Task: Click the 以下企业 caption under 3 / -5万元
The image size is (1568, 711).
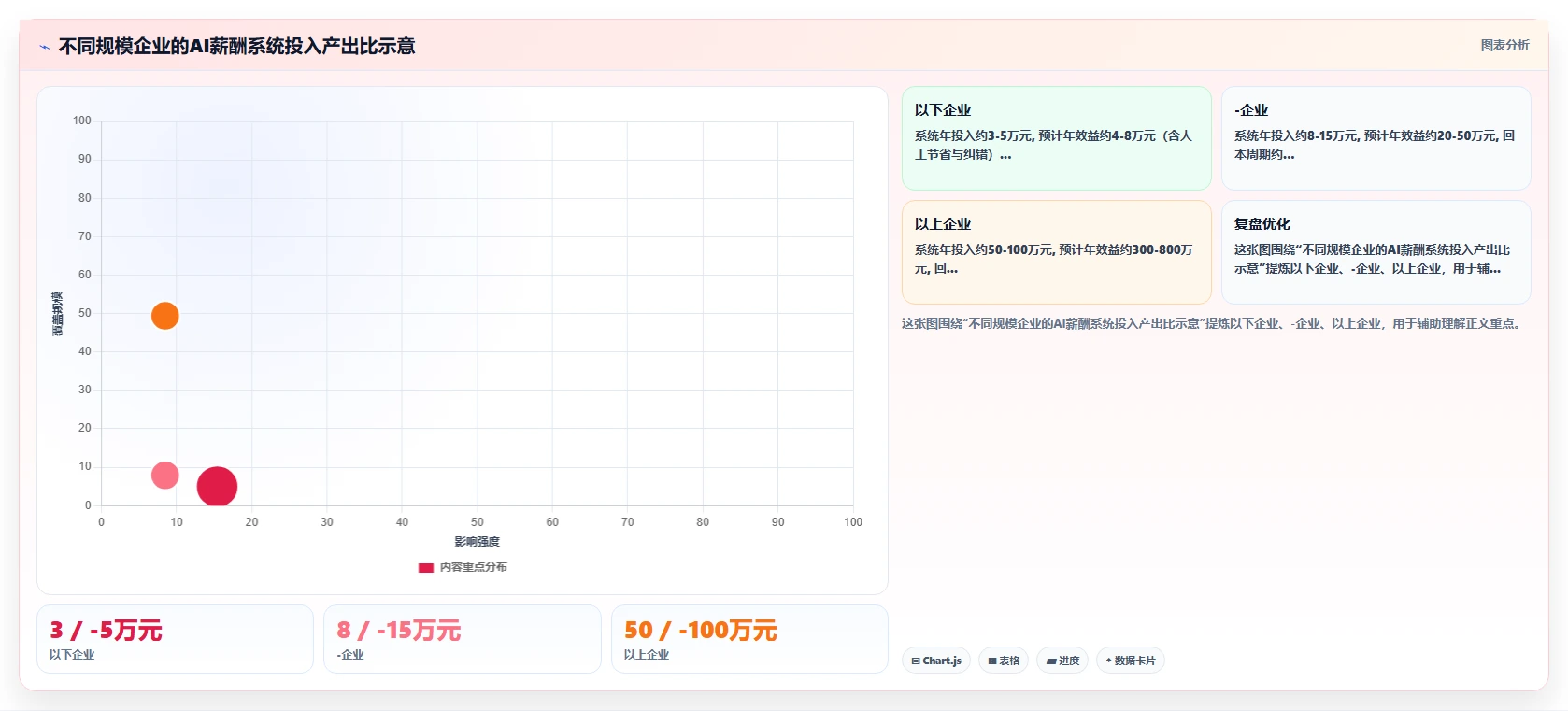Action: [x=72, y=655]
